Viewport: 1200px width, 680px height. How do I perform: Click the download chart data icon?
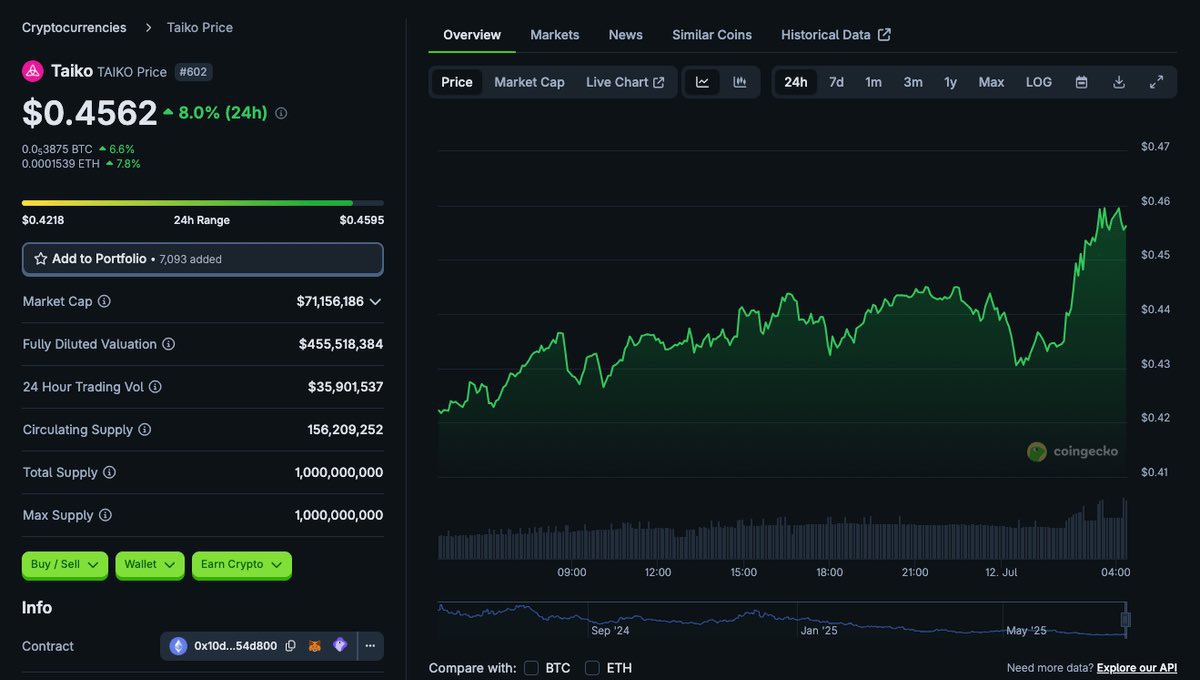[x=1119, y=82]
